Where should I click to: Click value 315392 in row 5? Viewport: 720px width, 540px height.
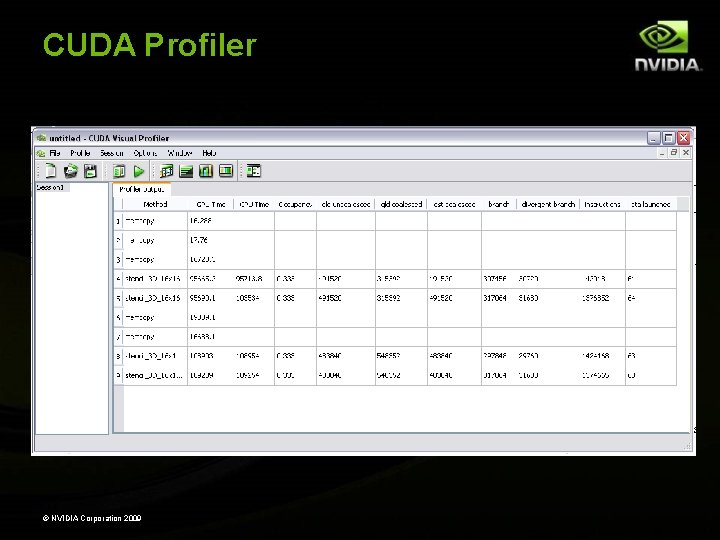(x=388, y=298)
